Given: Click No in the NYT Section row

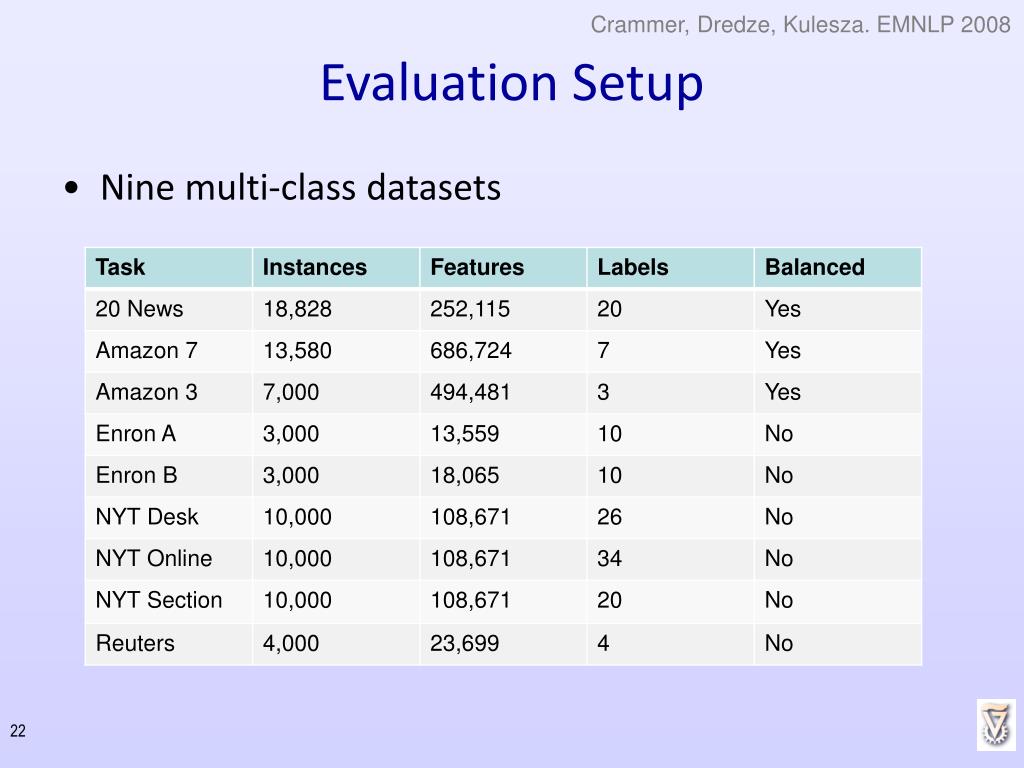Looking at the screenshot, I should point(779,600).
